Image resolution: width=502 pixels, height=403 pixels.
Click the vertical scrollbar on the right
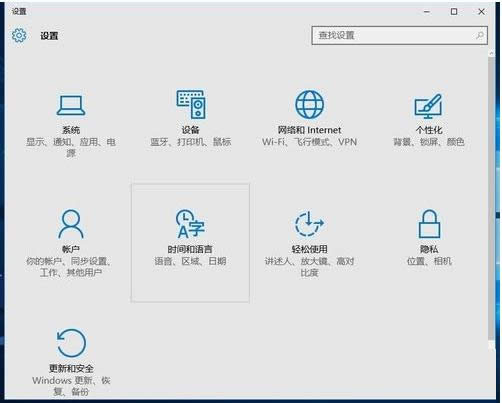pyautogui.click(x=491, y=198)
